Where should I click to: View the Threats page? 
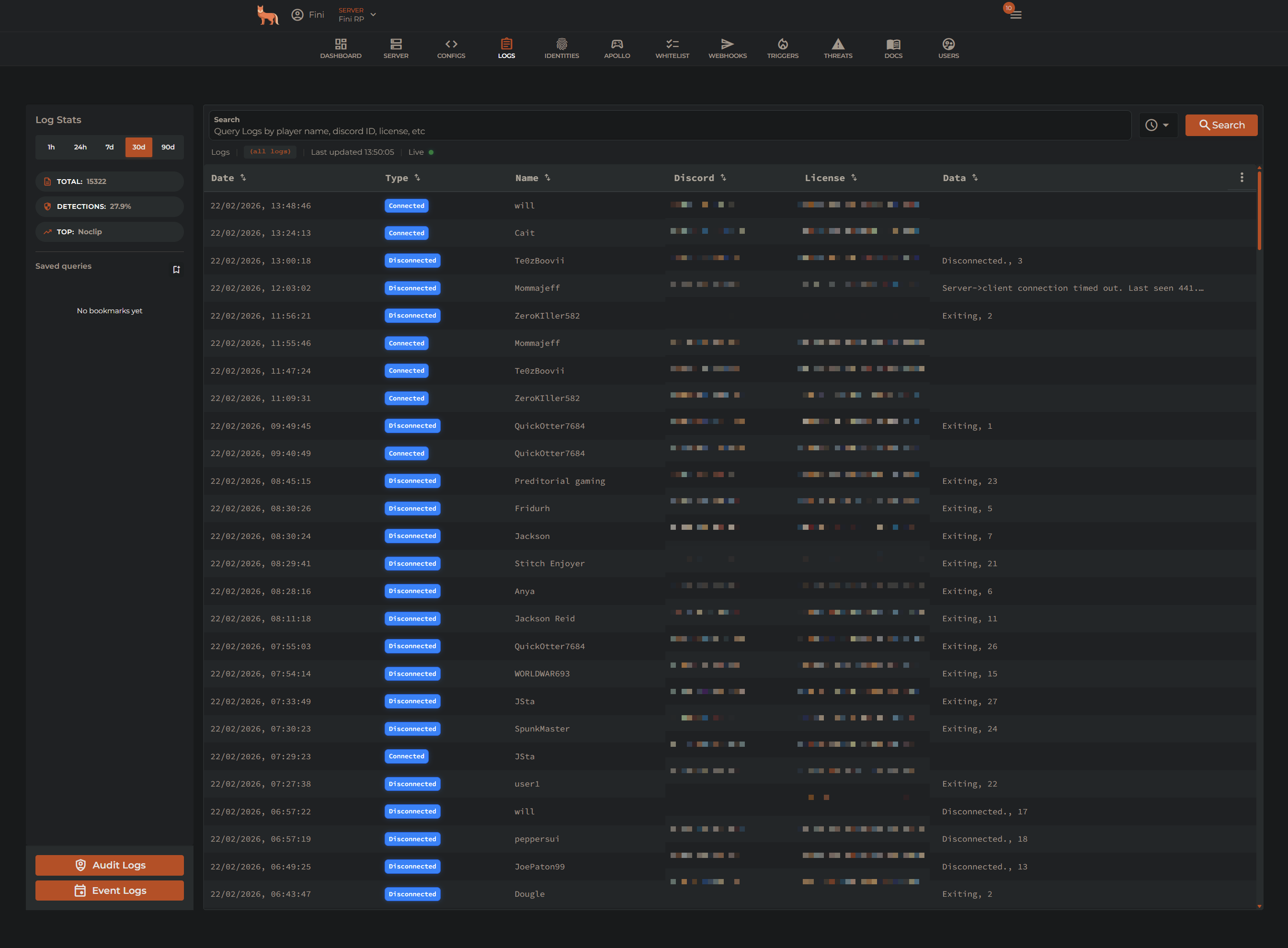838,49
